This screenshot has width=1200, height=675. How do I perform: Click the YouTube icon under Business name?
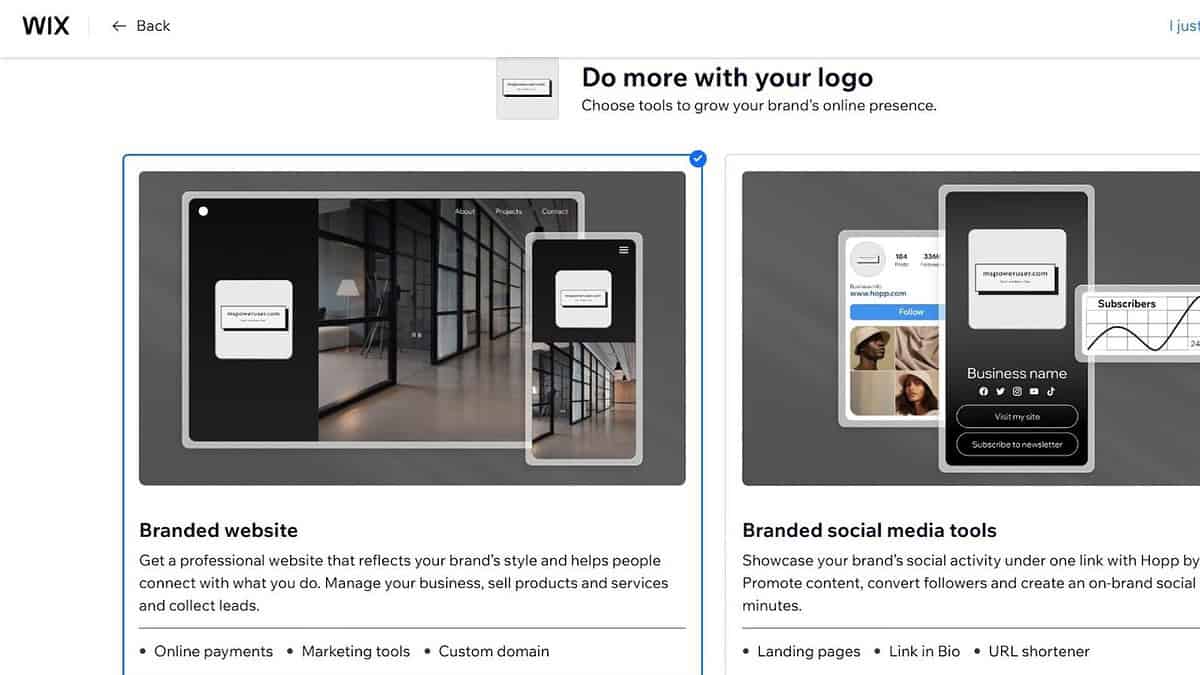pyautogui.click(x=1034, y=392)
